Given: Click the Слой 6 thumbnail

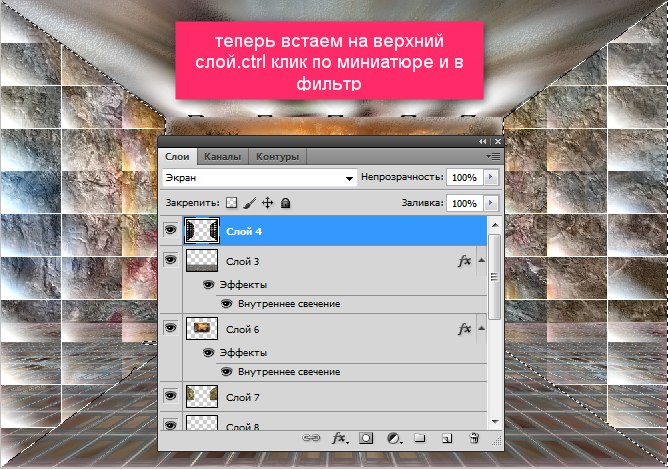Looking at the screenshot, I should [x=202, y=328].
